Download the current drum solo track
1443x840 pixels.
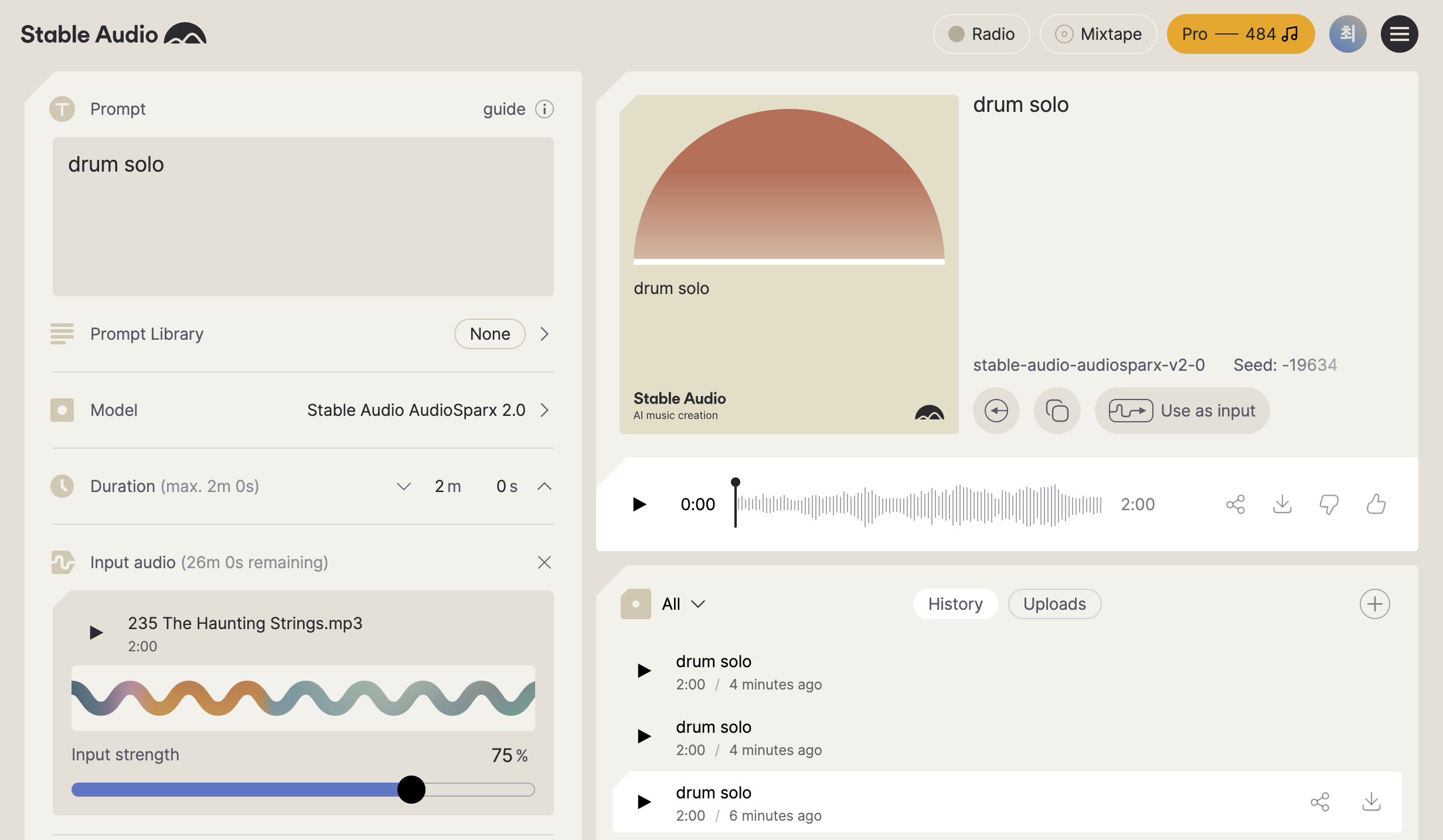click(x=1282, y=504)
